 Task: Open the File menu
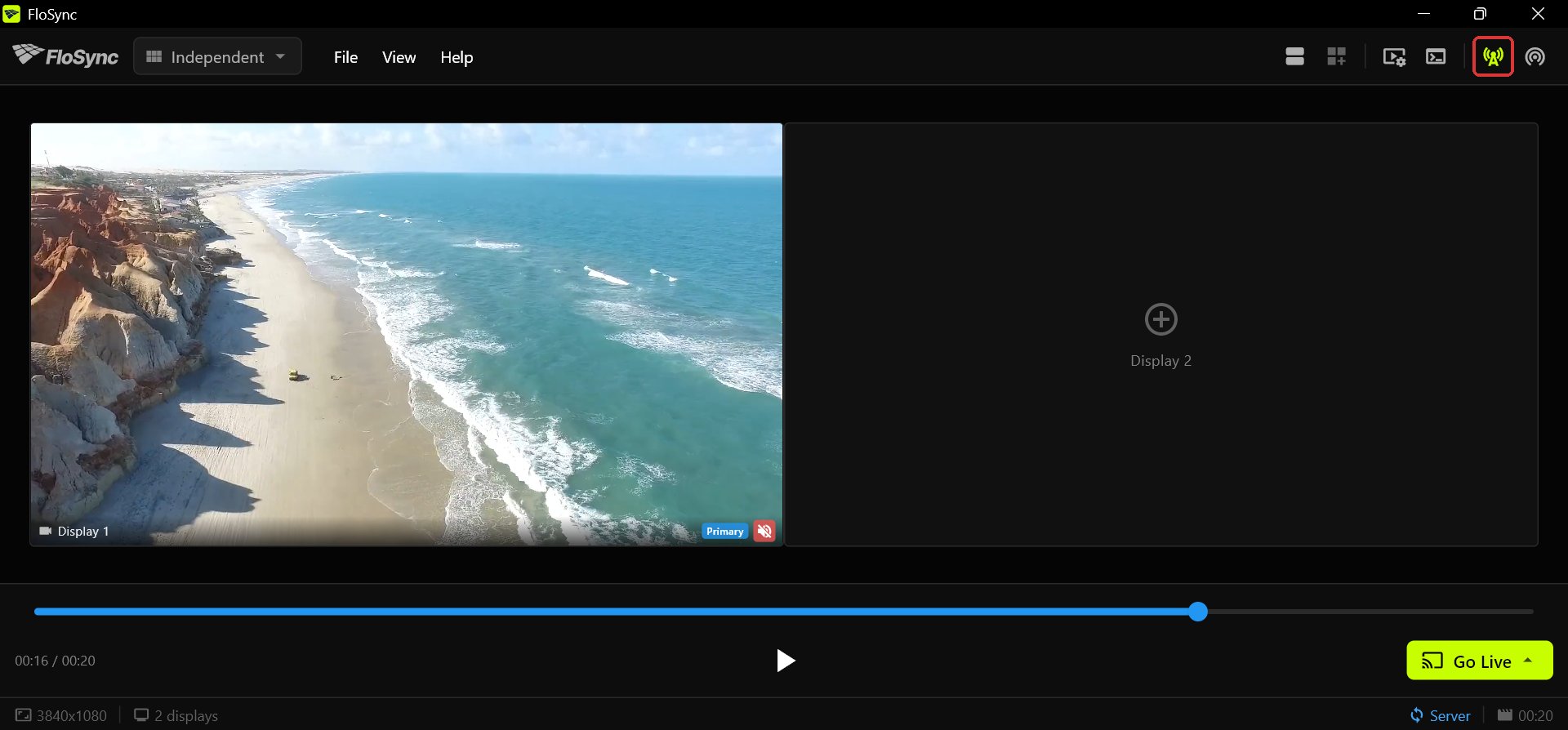[x=345, y=57]
